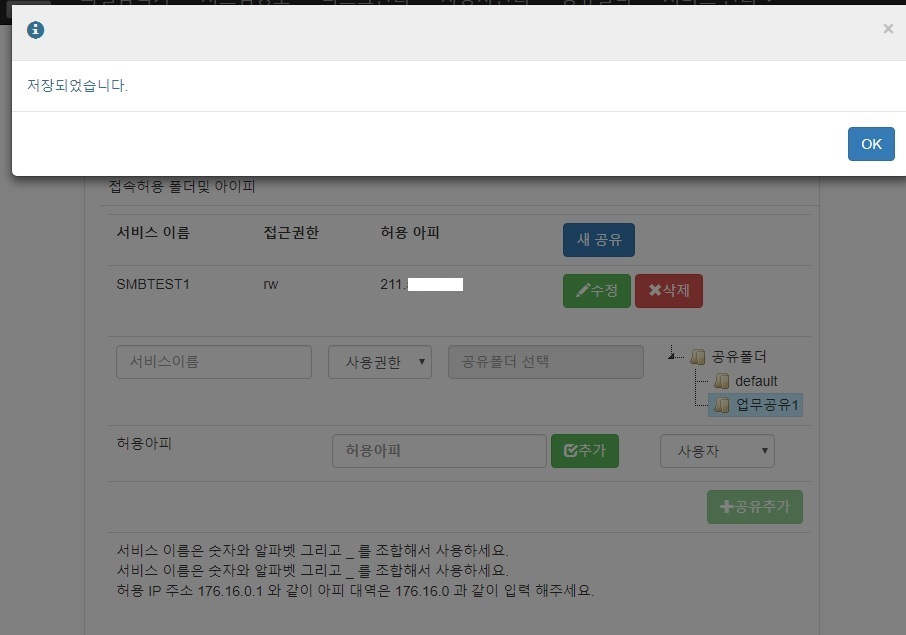Focus the 서비스이름 input field
The height and width of the screenshot is (635, 906).
point(214,362)
